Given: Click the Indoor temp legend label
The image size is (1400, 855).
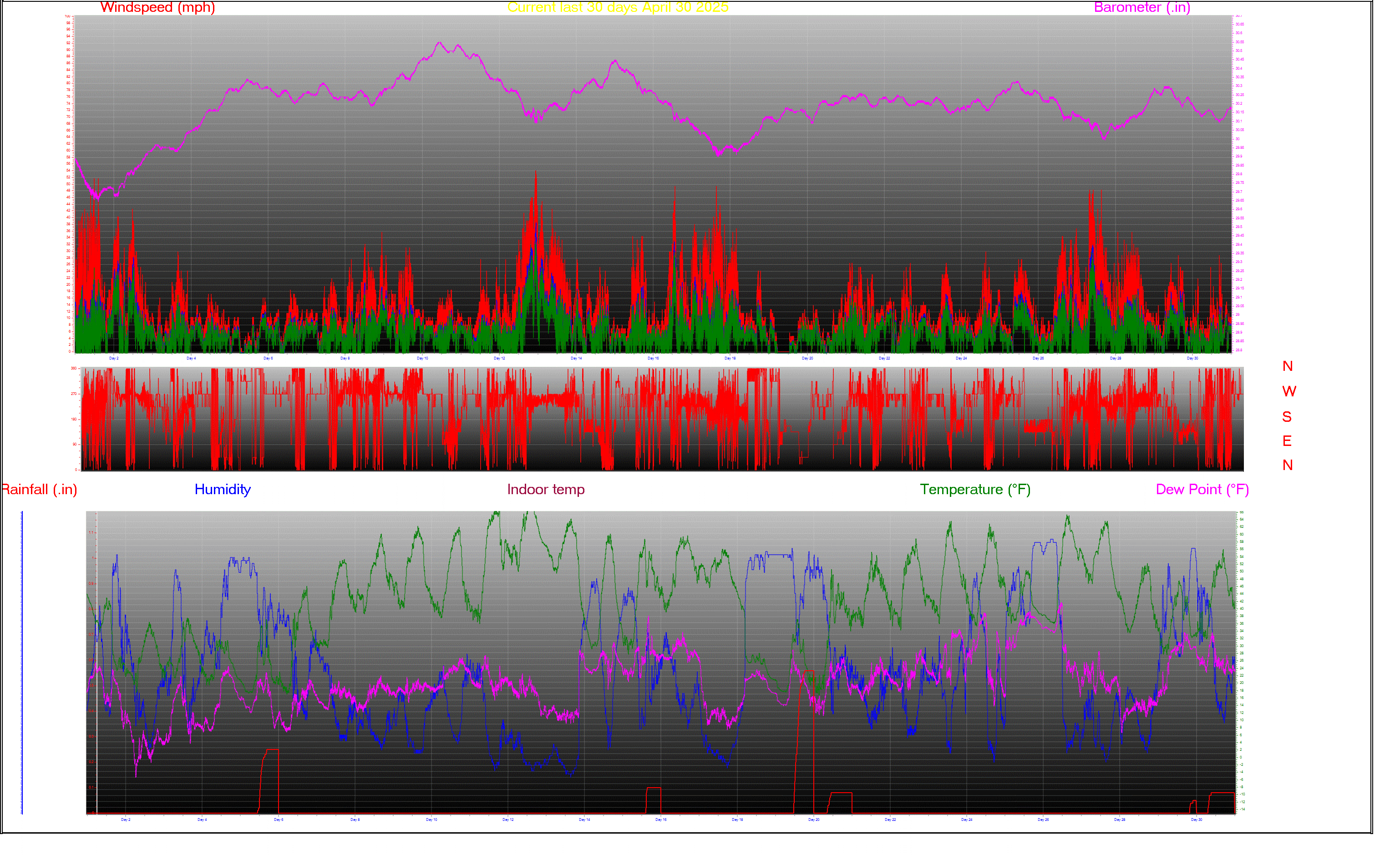Looking at the screenshot, I should (546, 490).
